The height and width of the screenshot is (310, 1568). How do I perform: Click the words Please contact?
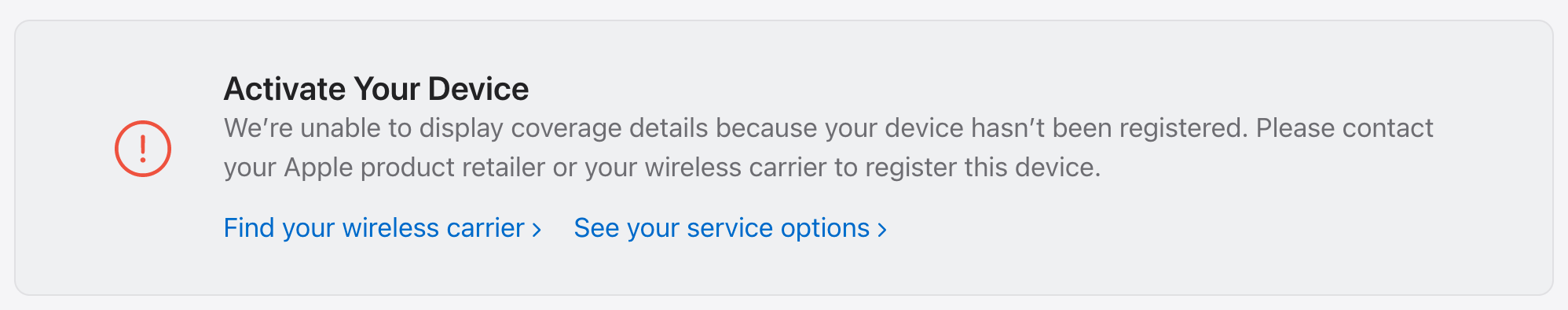[x=1345, y=127]
